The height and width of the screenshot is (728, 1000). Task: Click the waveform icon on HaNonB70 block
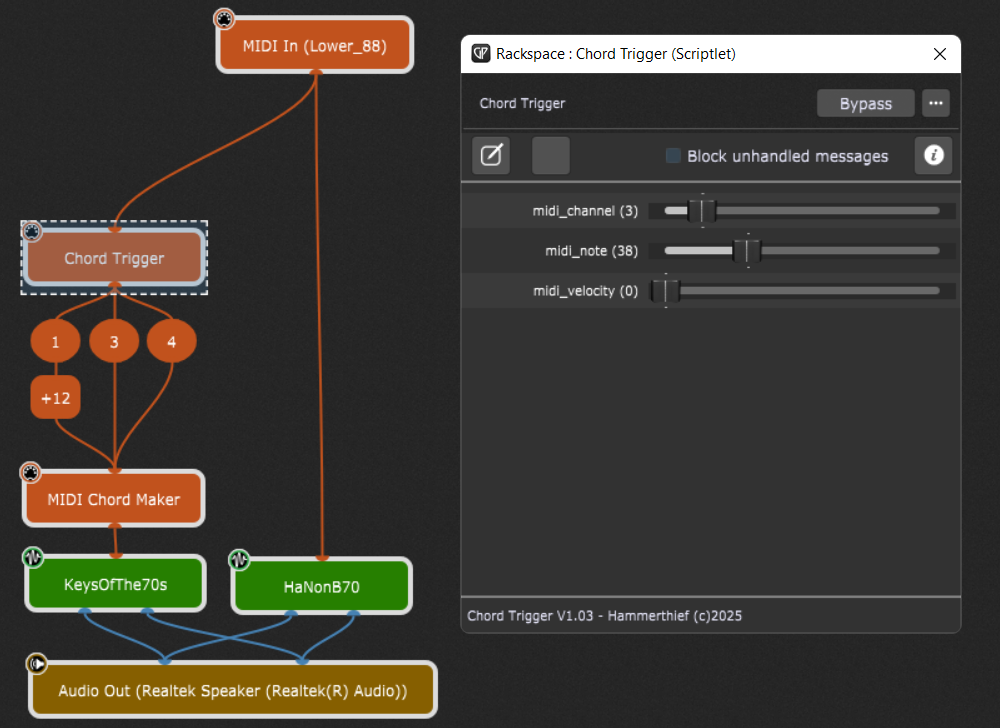pyautogui.click(x=239, y=560)
